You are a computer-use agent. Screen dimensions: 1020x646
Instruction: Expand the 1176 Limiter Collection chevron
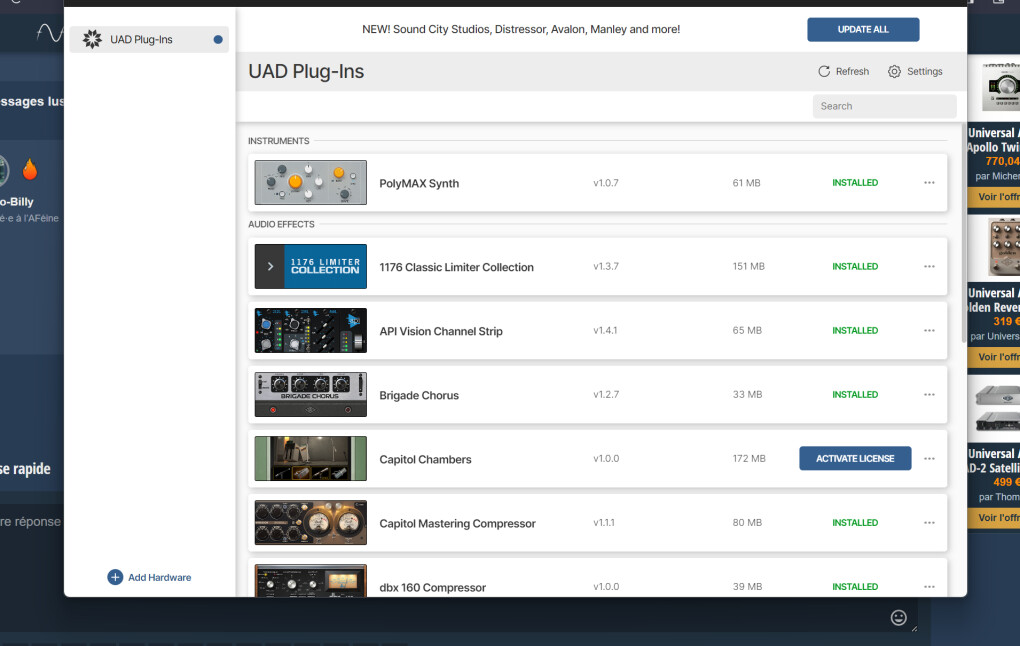[x=270, y=267]
